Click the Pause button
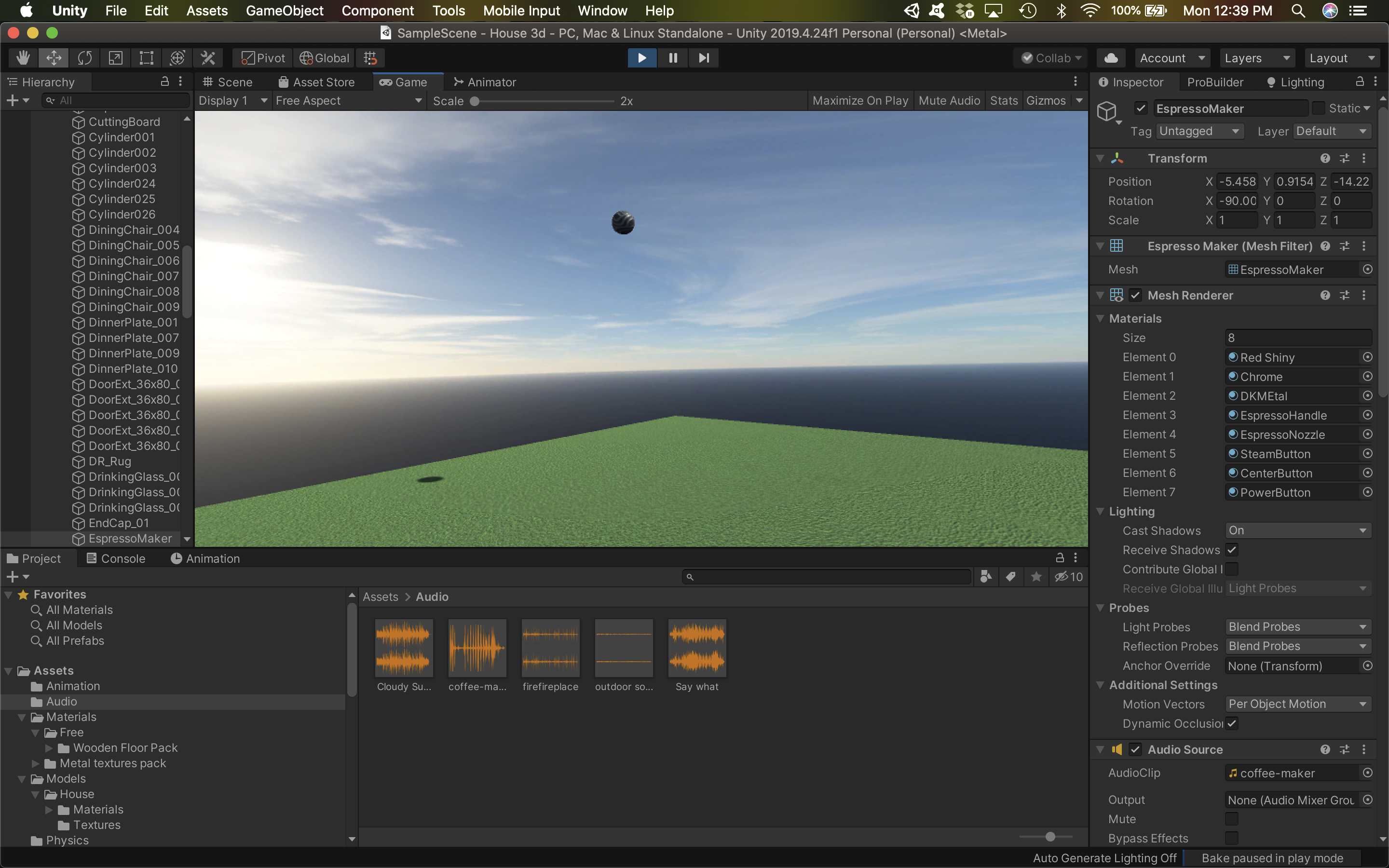The width and height of the screenshot is (1389, 868). point(673,58)
